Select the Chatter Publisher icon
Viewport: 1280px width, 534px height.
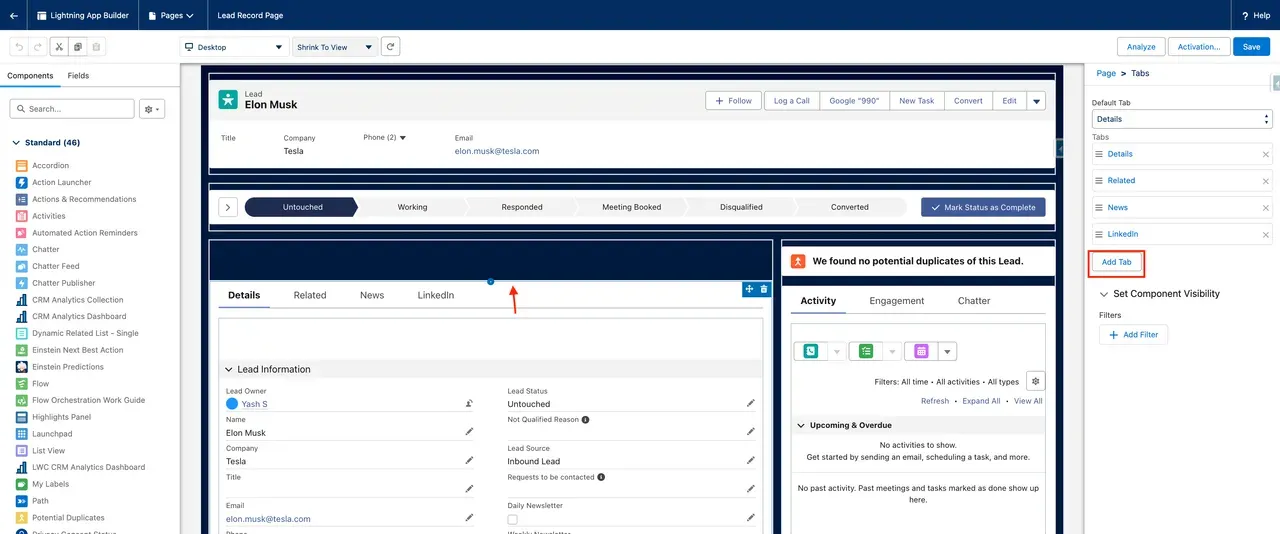(22, 283)
